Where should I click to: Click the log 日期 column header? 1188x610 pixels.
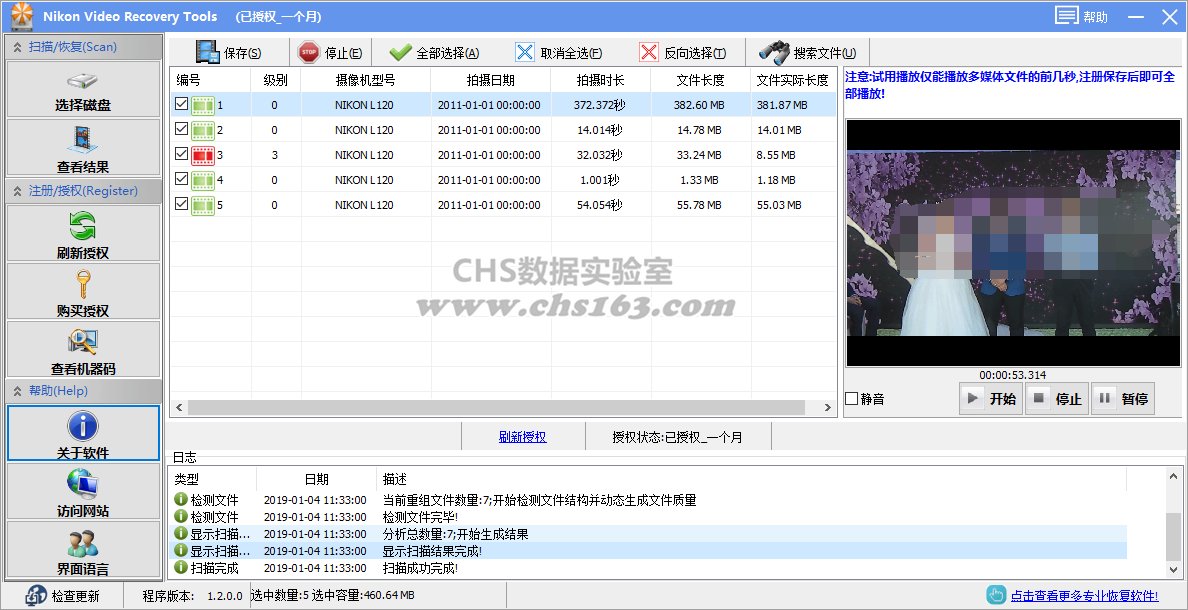click(317, 480)
